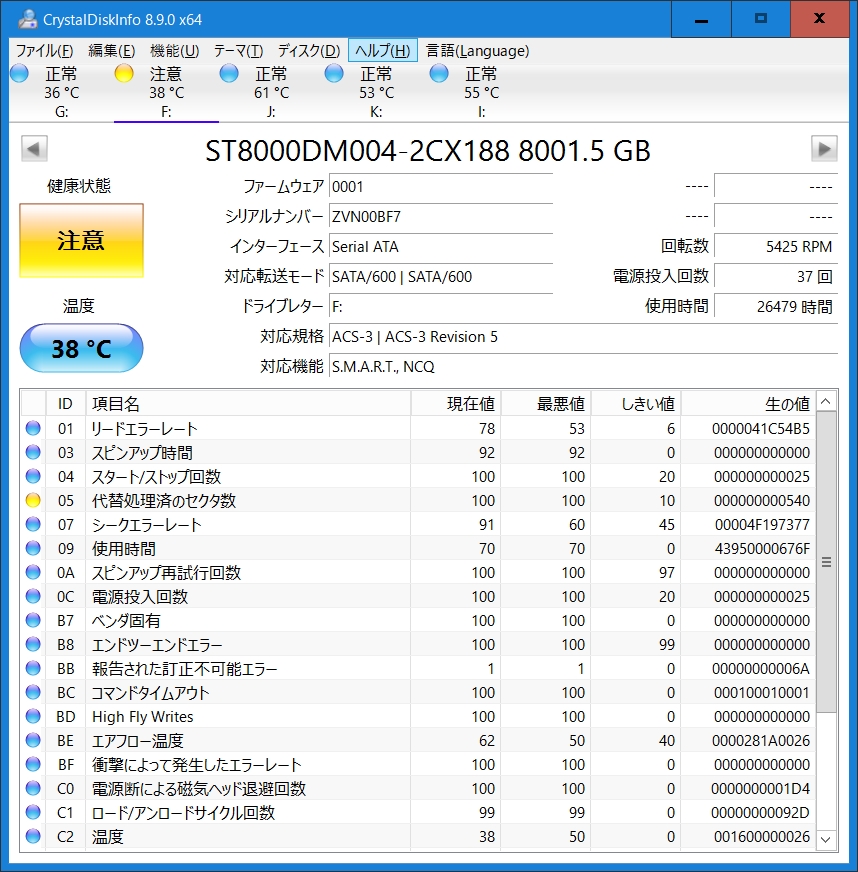The image size is (858, 872).
Task: Click yellow status icon for 05 代替処理済のセクタ数
Action: 33,500
